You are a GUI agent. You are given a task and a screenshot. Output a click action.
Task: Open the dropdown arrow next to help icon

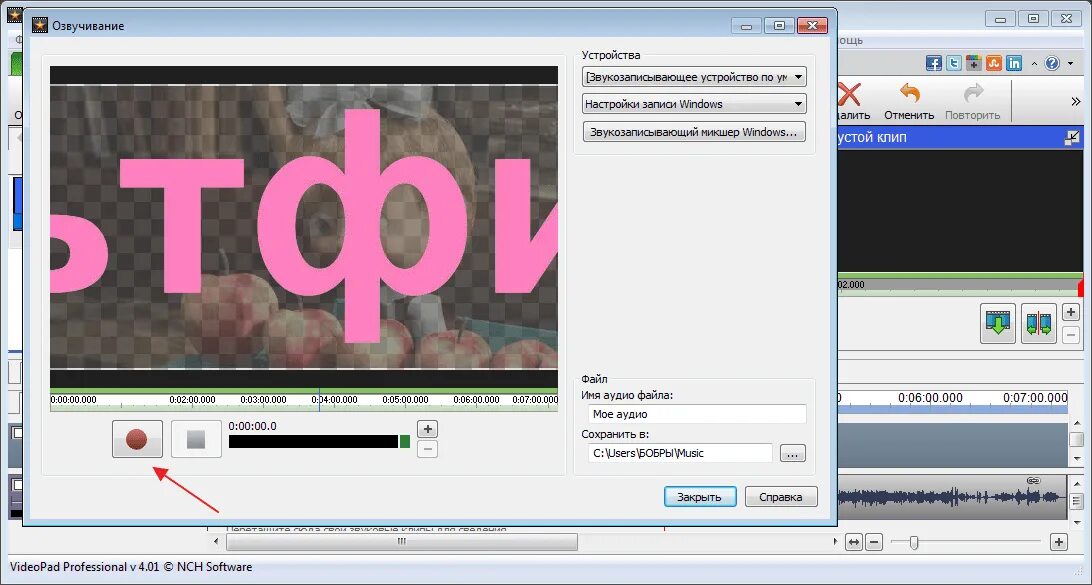(x=1068, y=64)
